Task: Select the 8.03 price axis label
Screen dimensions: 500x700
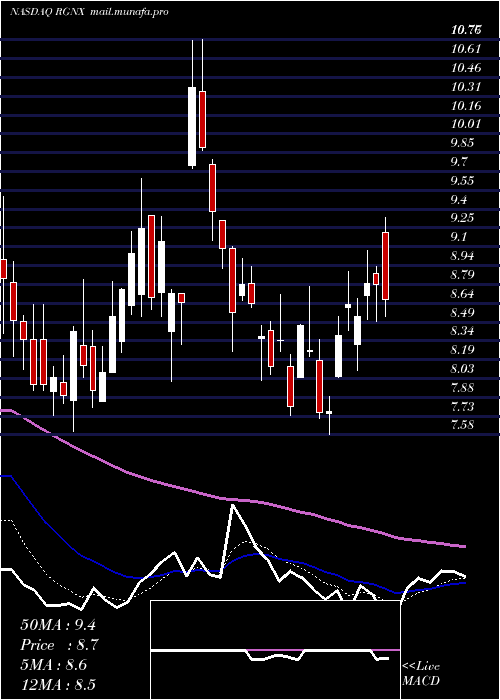Action: coord(462,368)
